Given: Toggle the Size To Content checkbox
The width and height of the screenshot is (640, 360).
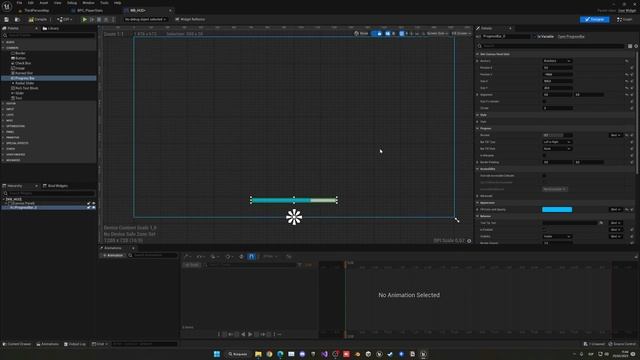Looking at the screenshot, I should [x=544, y=101].
